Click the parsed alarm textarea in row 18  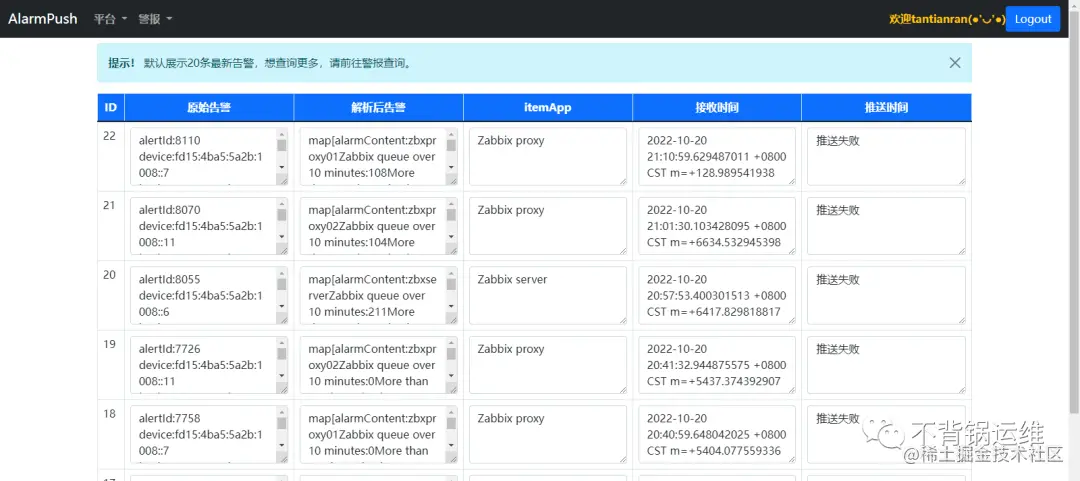click(x=378, y=434)
